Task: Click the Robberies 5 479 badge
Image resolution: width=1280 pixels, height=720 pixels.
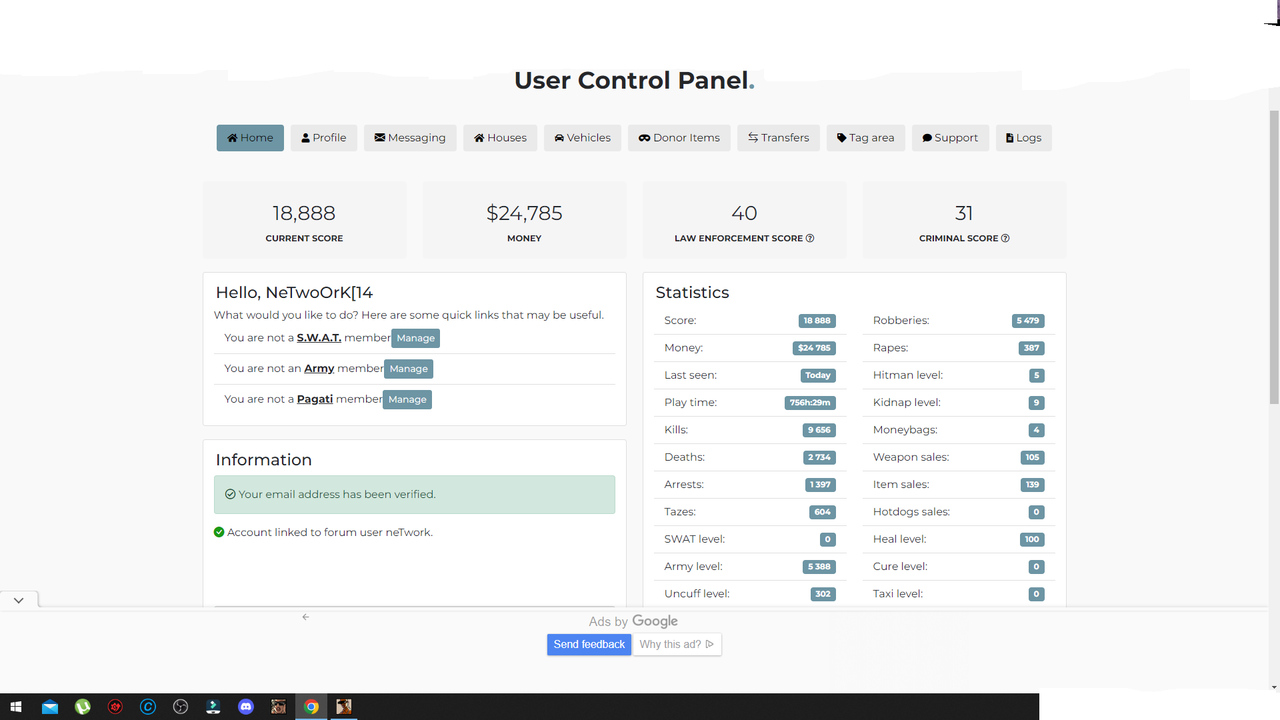Action: [x=1028, y=321]
